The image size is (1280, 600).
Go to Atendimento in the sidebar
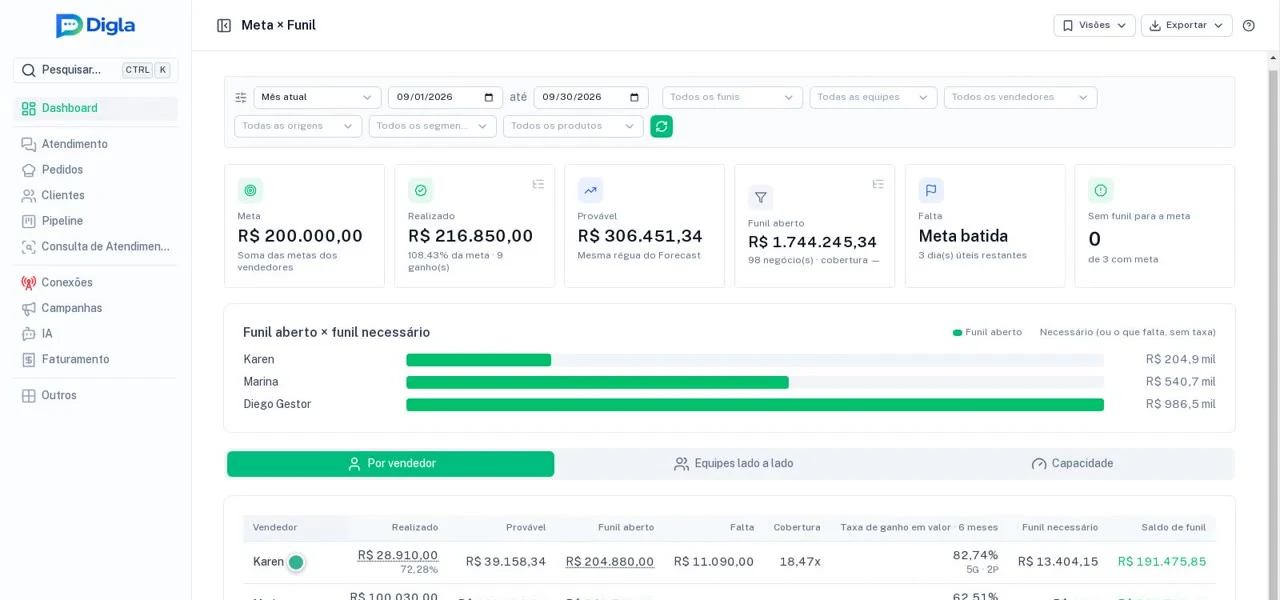coord(96,144)
